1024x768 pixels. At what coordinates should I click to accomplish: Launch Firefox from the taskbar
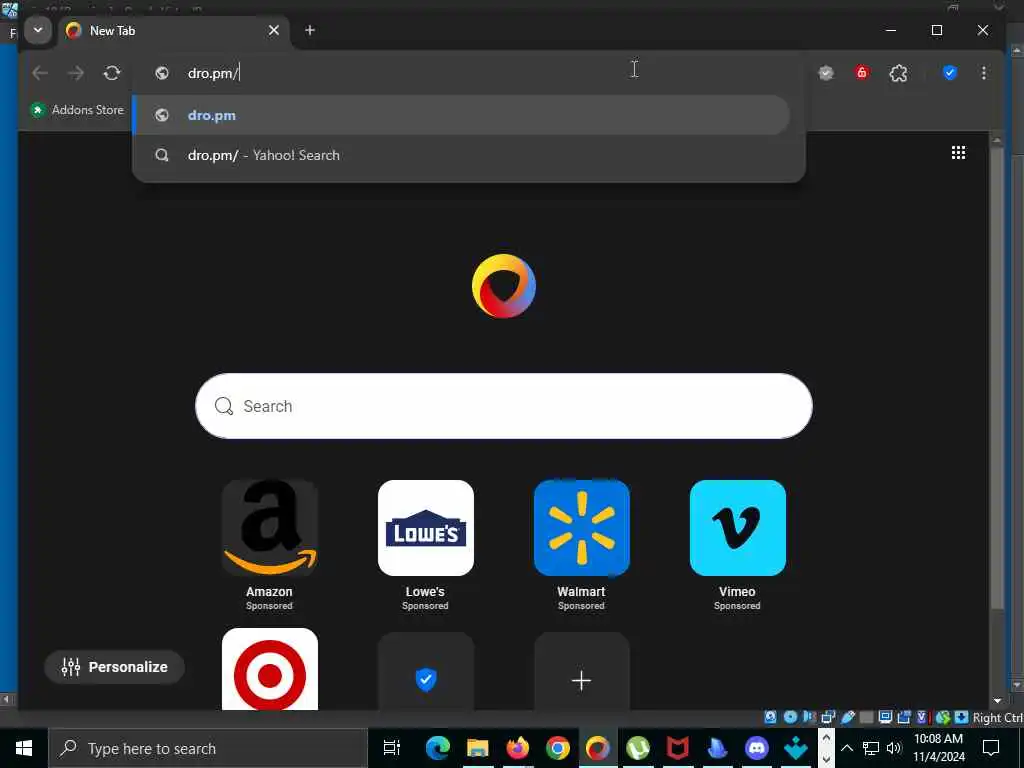point(518,748)
